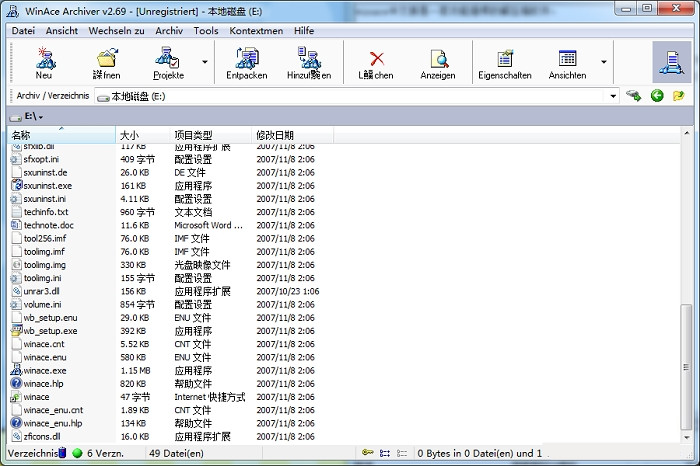This screenshot has width=700, height=466.
Task: Click the key icon in status bar
Action: pos(367,453)
